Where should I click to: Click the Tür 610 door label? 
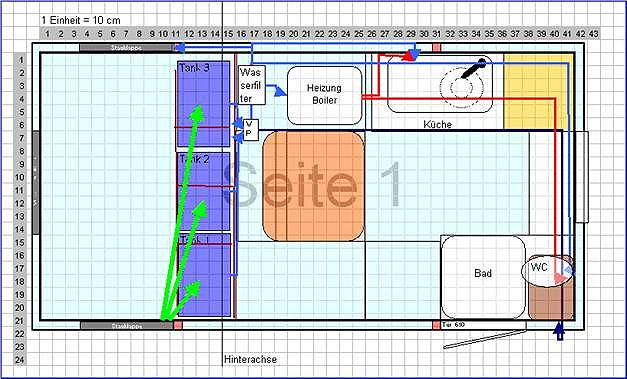point(453,325)
